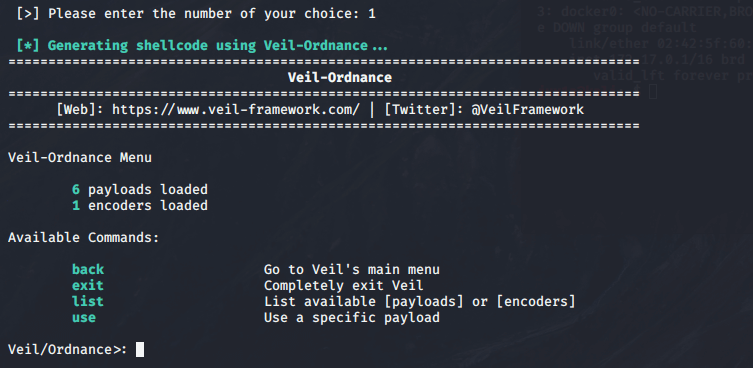Click the 'Generating shellcode using Veil-Ordnance' line
This screenshot has height=368, width=753.
point(202,46)
